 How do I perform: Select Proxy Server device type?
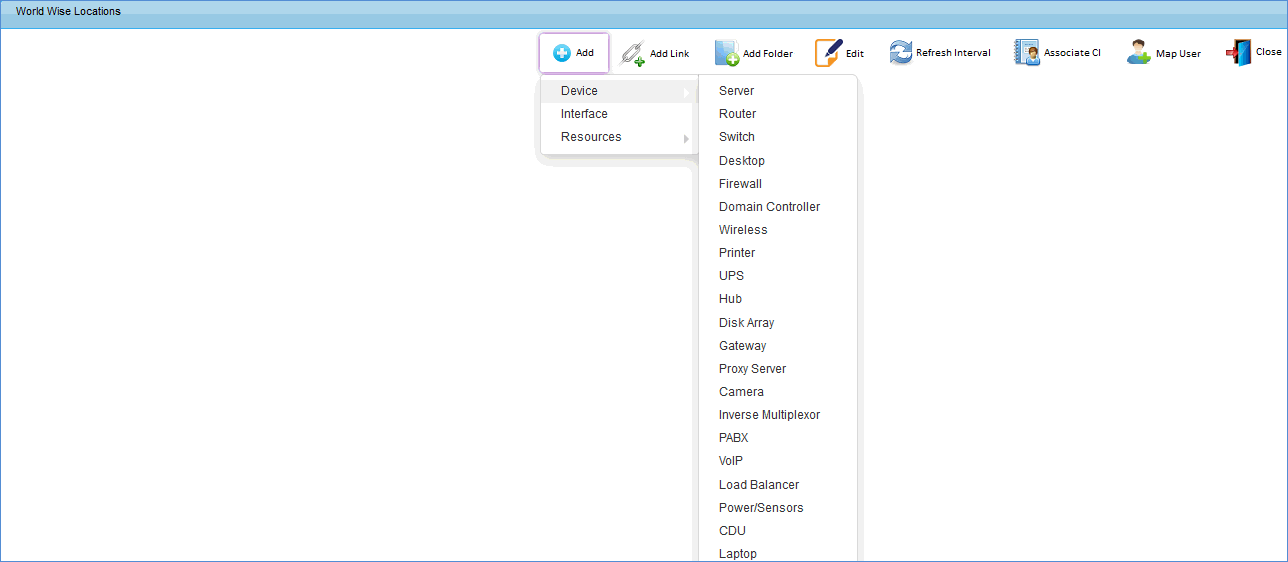click(752, 369)
